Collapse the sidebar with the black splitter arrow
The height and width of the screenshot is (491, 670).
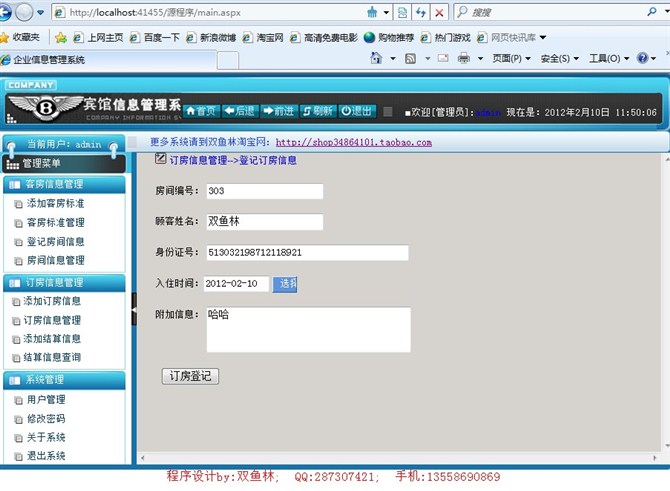click(133, 314)
